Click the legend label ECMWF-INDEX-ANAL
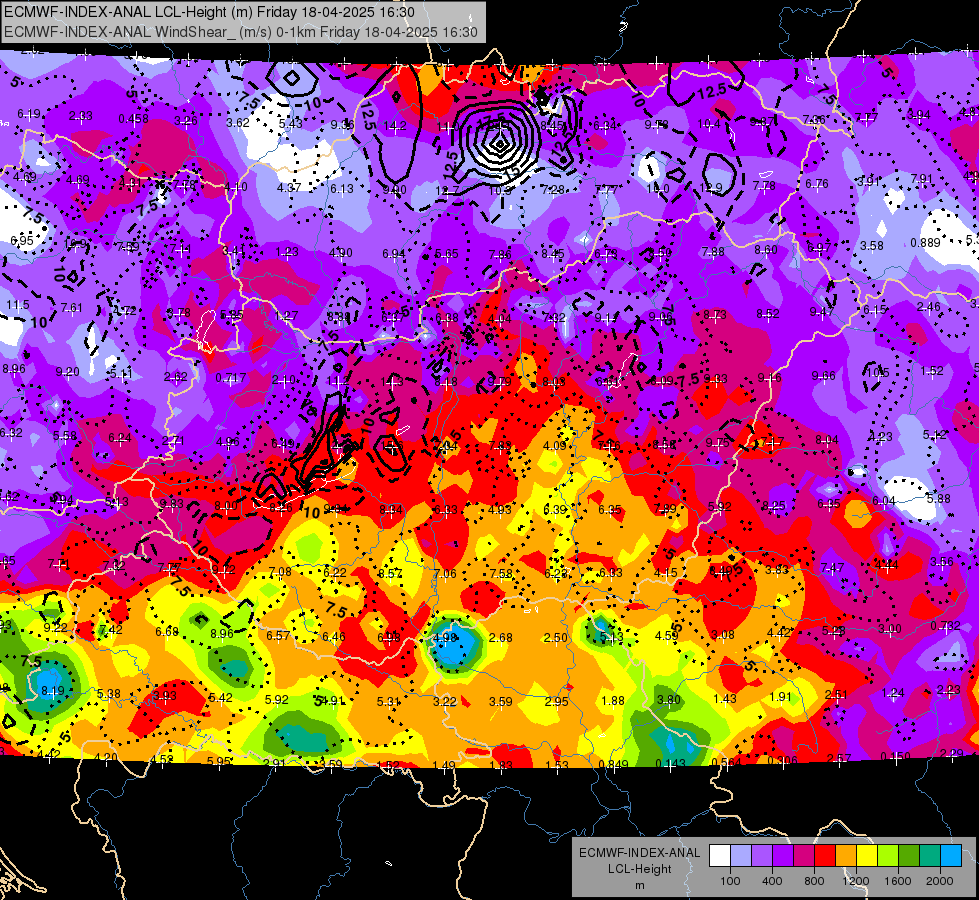Viewport: 979px width, 900px height. coord(639,853)
